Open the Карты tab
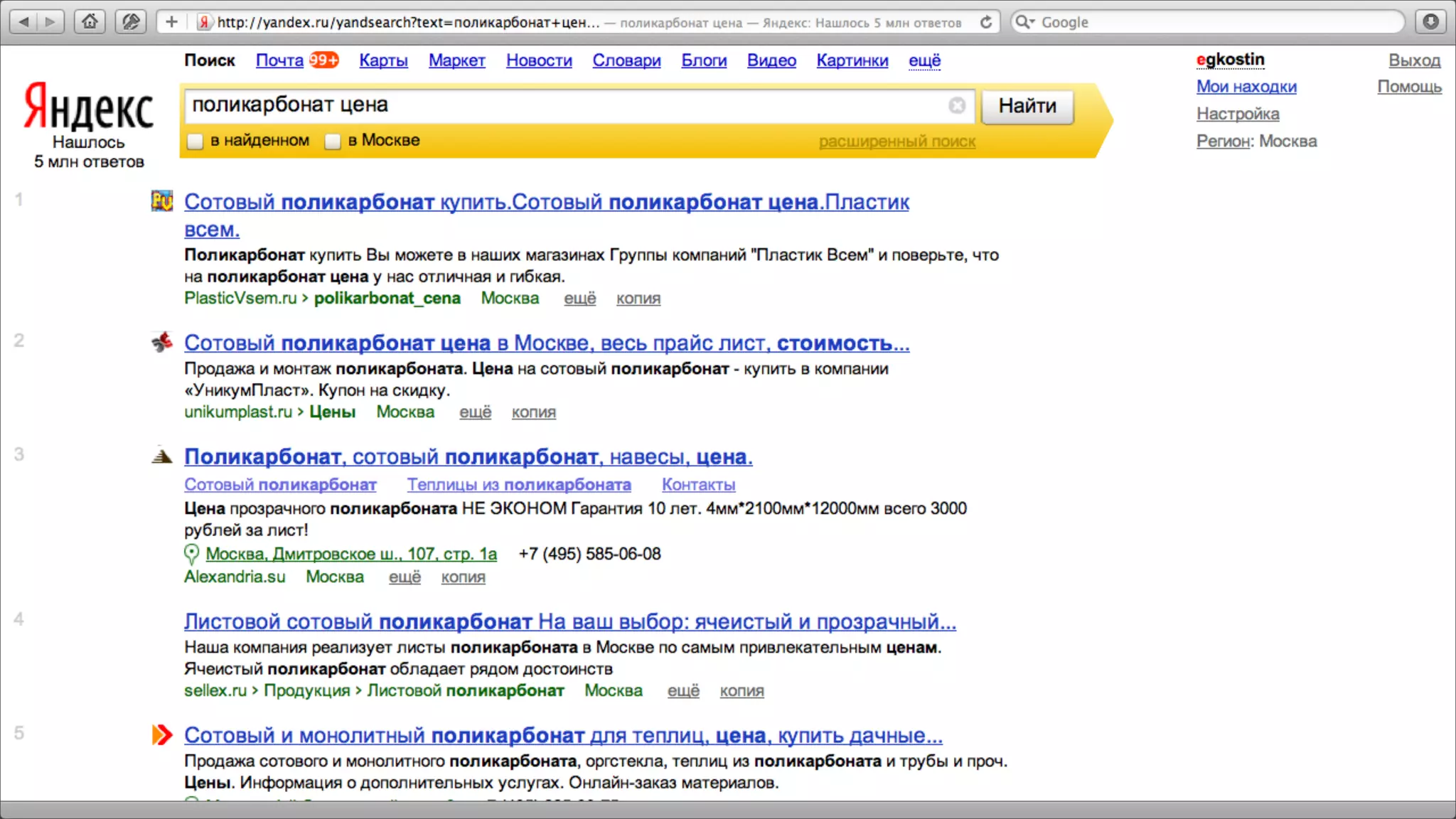Image resolution: width=1456 pixels, height=819 pixels. [383, 60]
